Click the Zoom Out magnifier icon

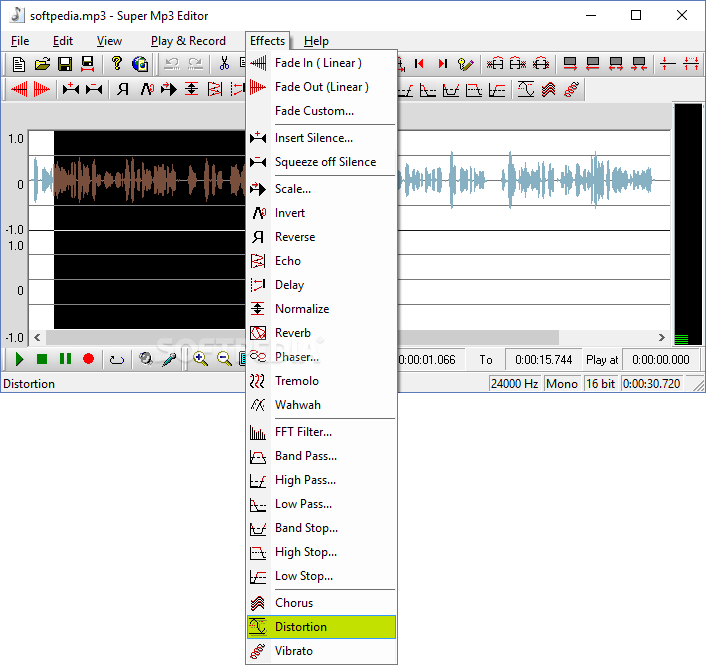(224, 359)
